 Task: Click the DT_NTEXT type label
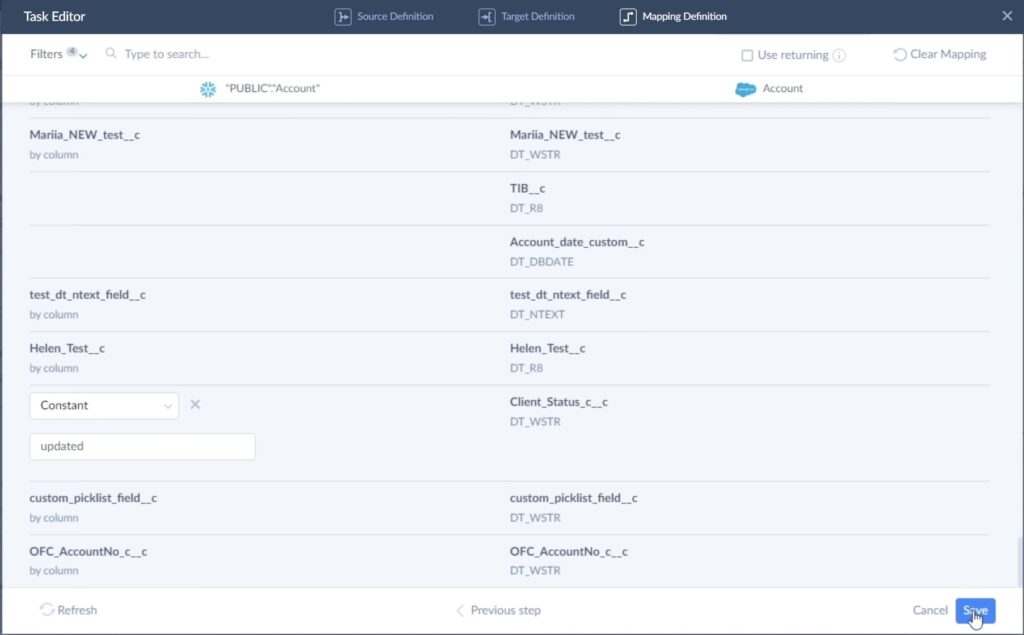tap(537, 314)
